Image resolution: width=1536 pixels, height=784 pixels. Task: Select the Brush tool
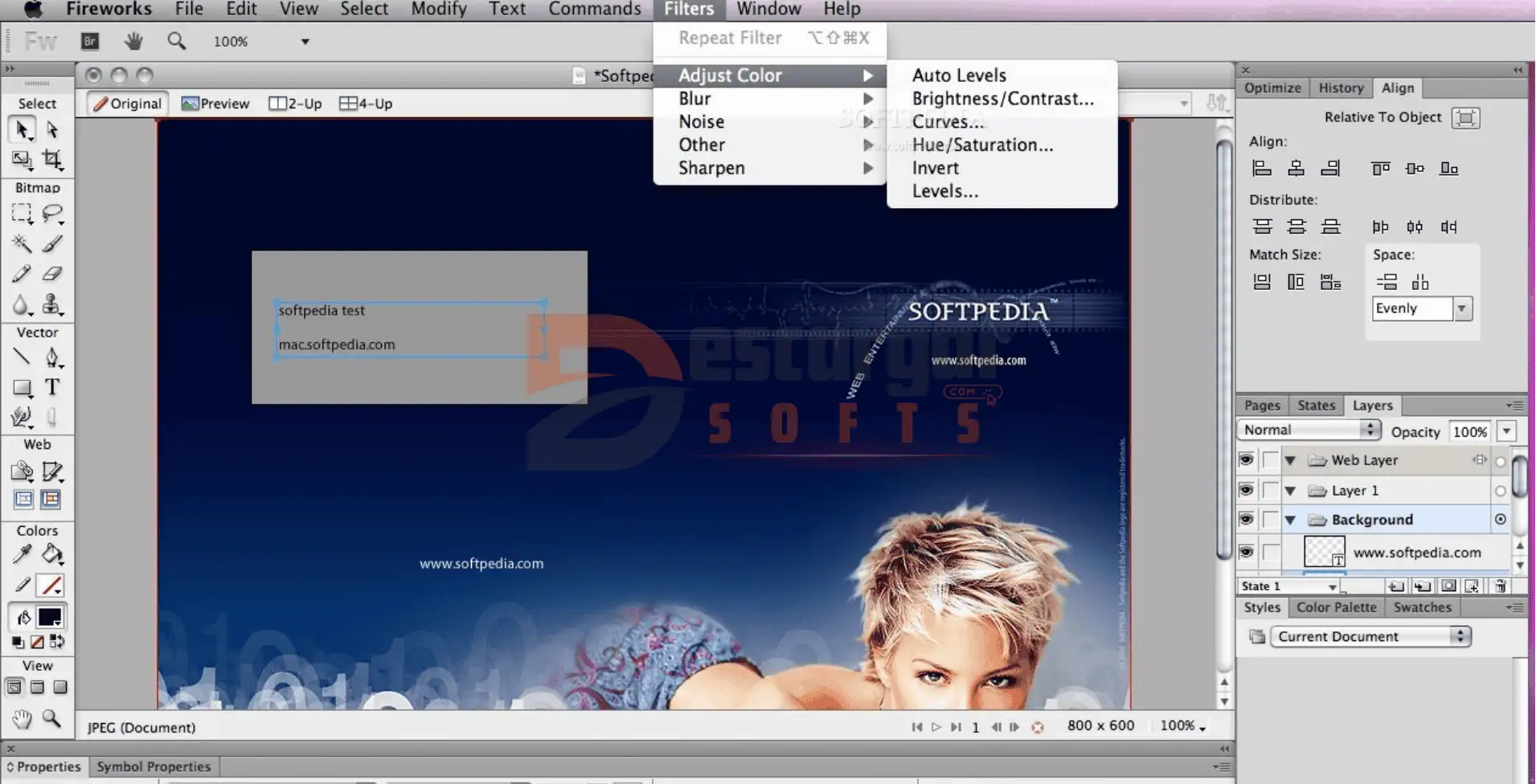tap(52, 243)
